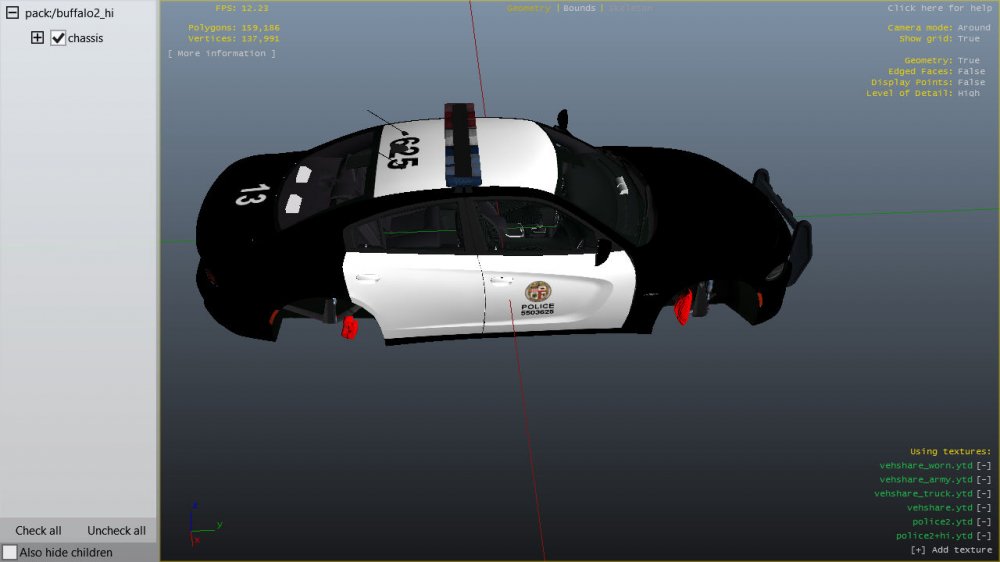Uncheck the chassis visibility checkbox

point(58,38)
